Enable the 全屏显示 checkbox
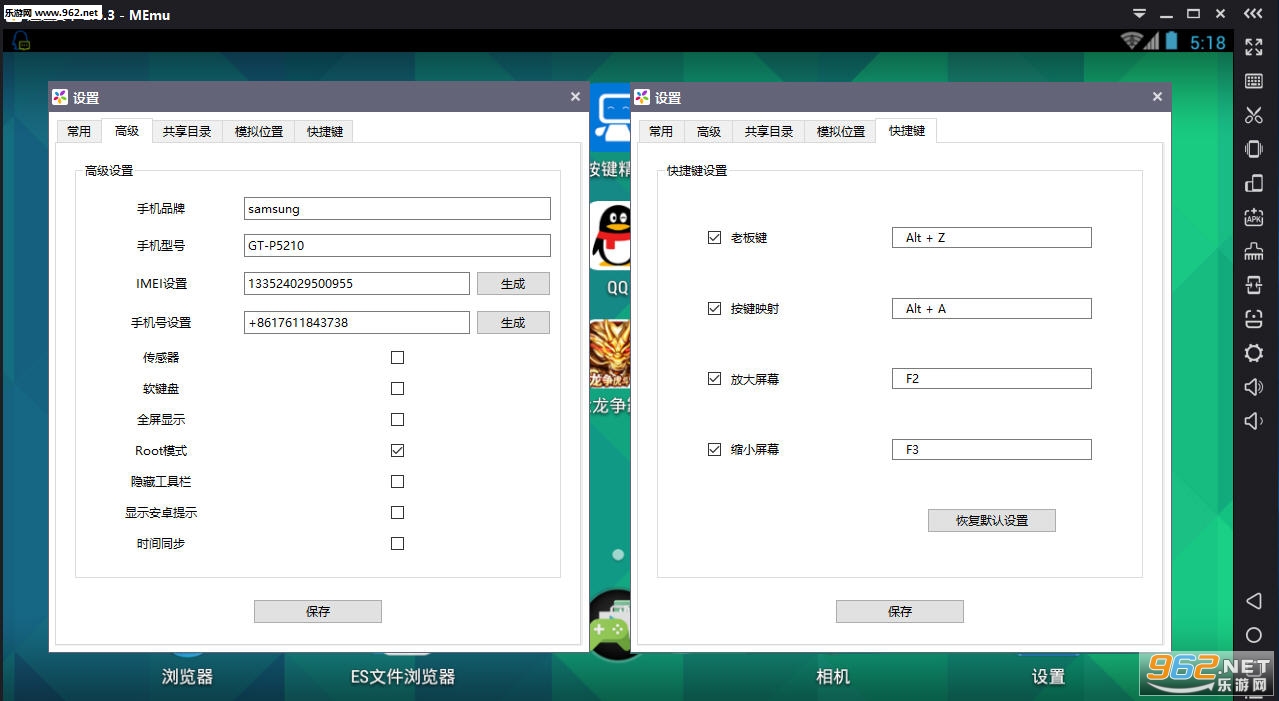1279x701 pixels. point(397,419)
